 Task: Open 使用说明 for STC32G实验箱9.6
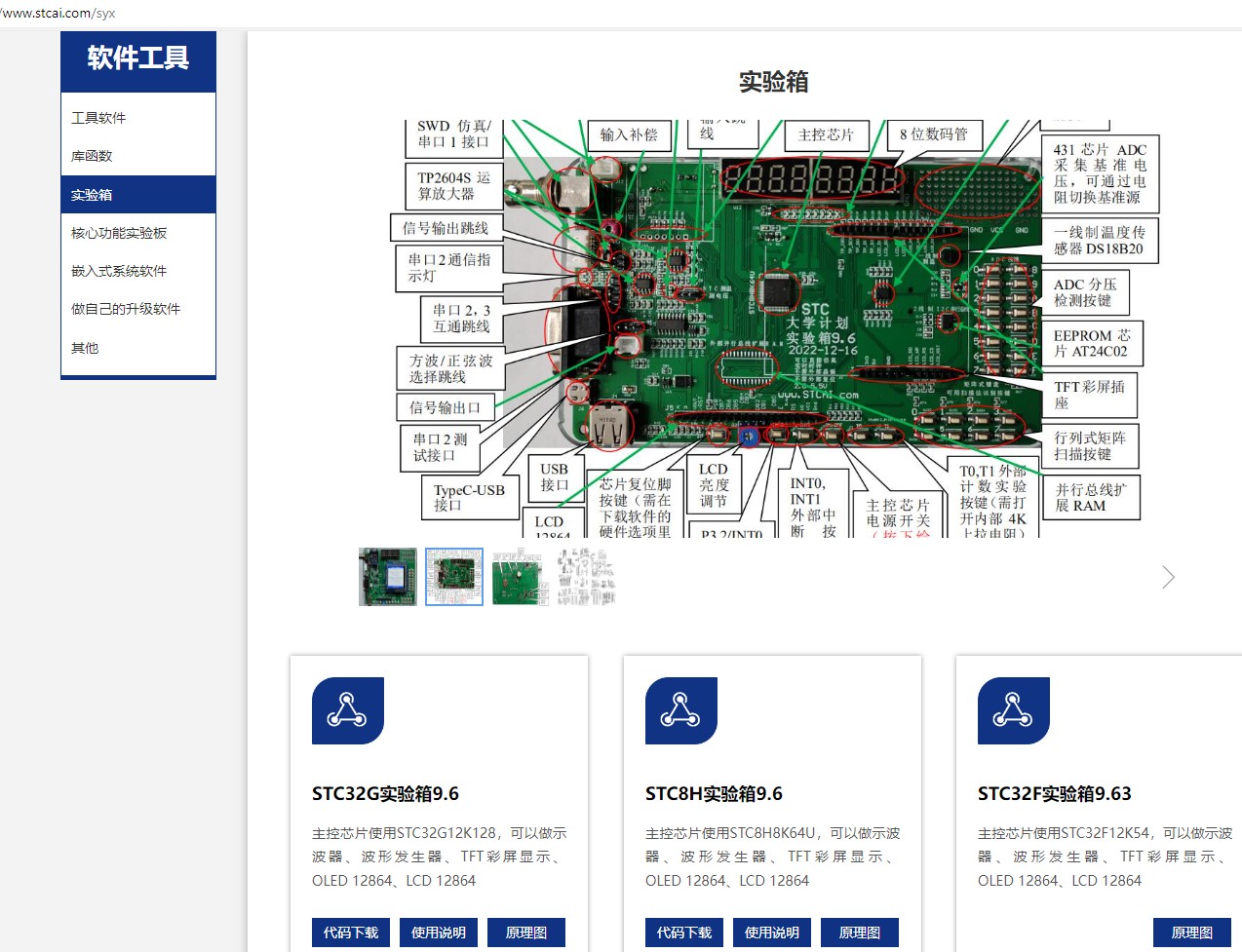click(x=439, y=933)
